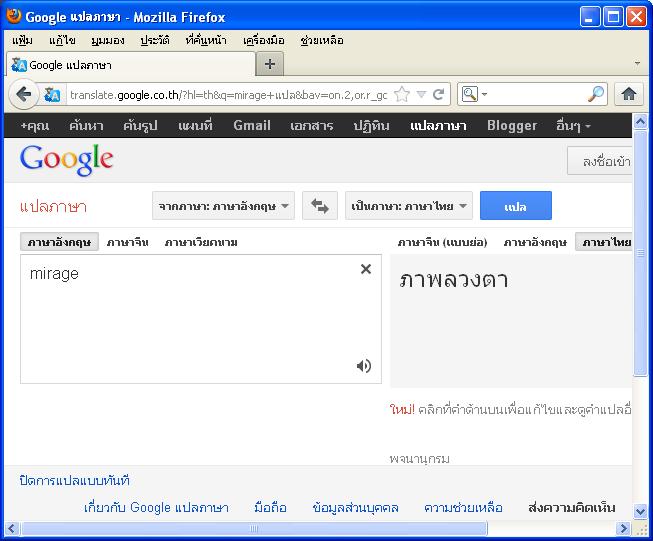Select source language ภาษาเวียดนาม quick button
Viewport: 653px width, 541px height.
tap(201, 242)
